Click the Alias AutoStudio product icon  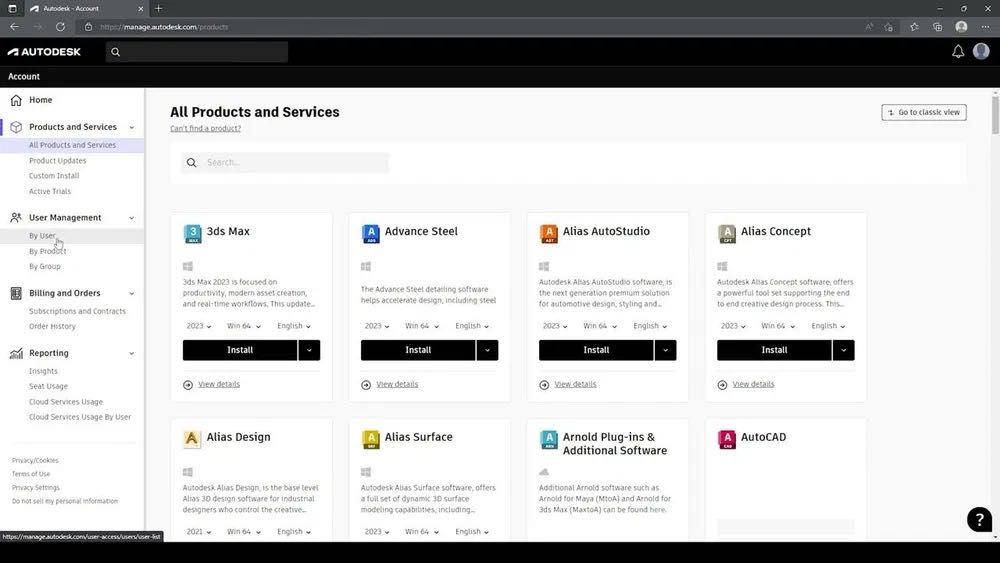[x=549, y=234]
